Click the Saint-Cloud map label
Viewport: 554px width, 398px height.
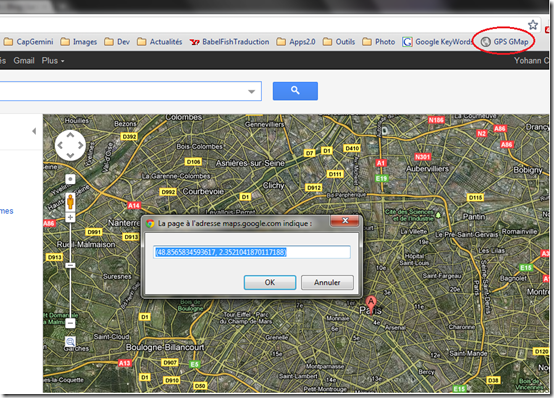111,336
